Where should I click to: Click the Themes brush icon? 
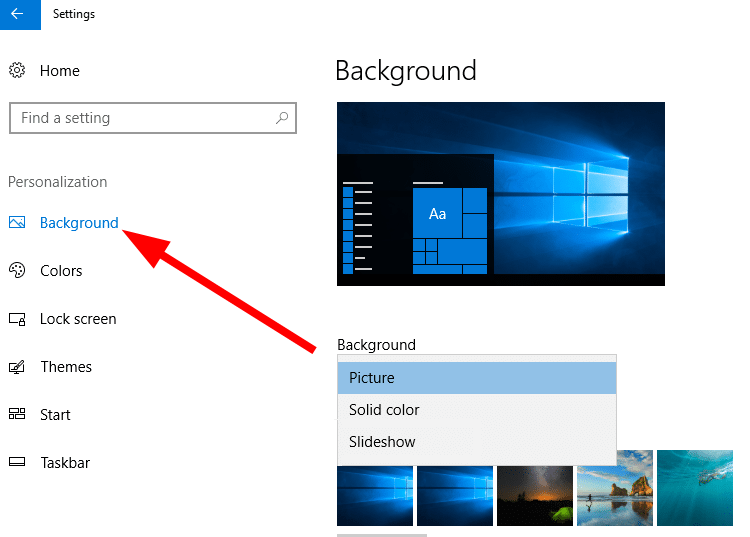[x=17, y=367]
